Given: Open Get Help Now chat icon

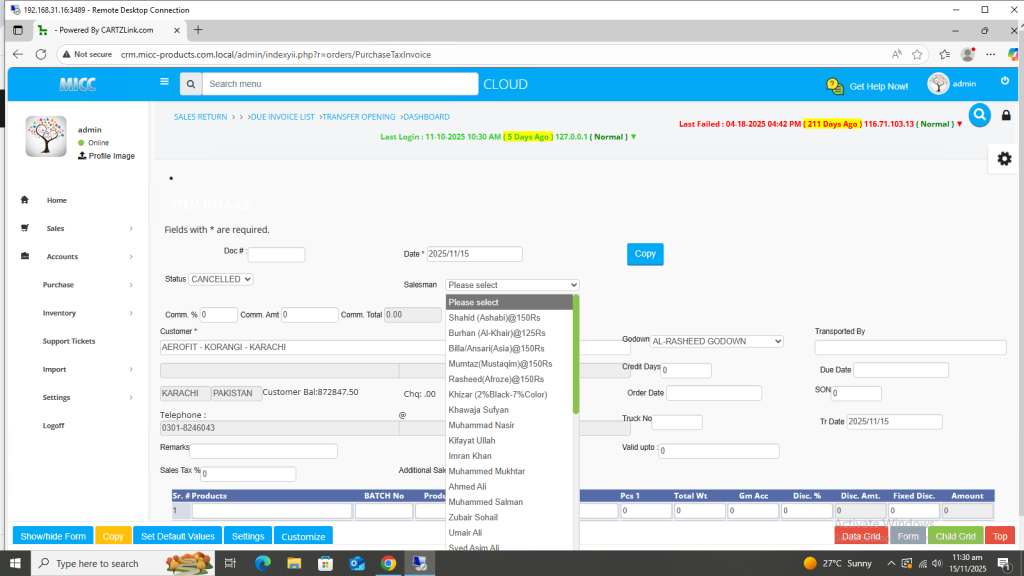Looking at the screenshot, I should (835, 86).
